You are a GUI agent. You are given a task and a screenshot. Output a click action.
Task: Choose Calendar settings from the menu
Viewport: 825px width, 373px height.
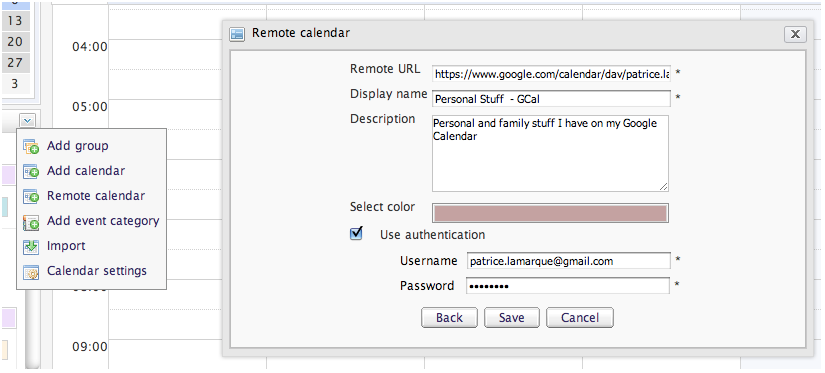[97, 271]
